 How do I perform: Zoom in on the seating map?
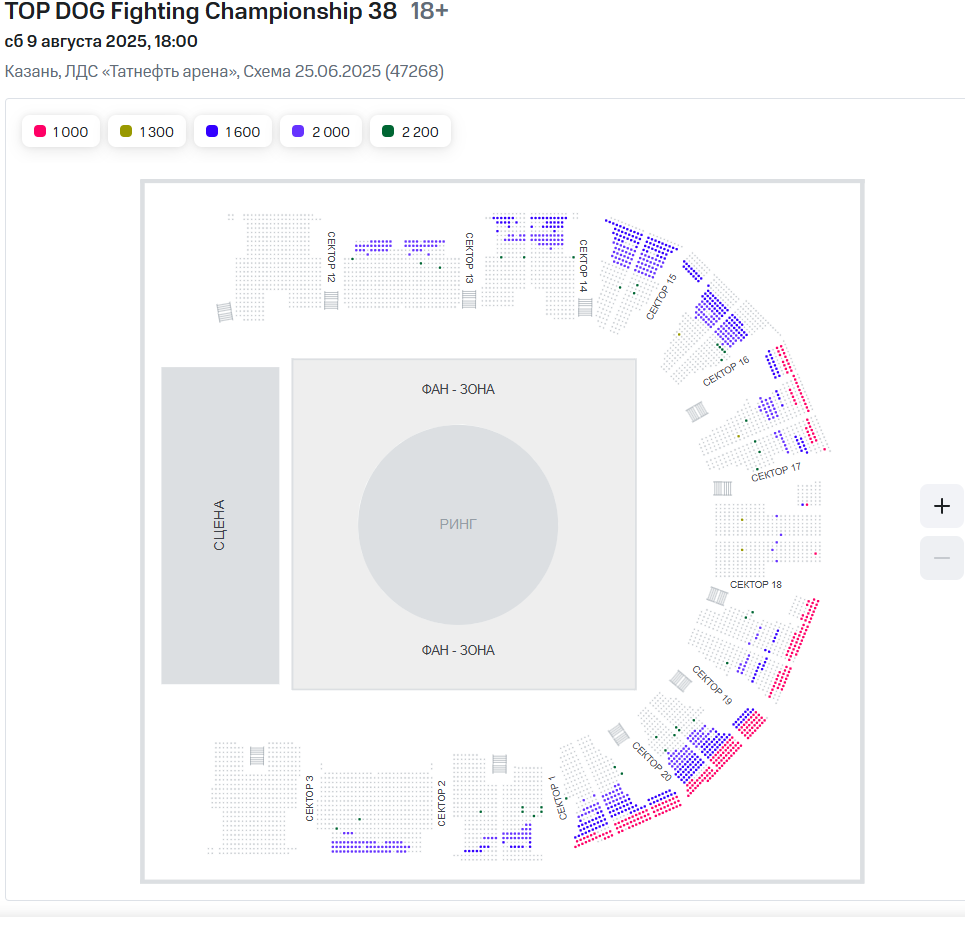point(941,506)
